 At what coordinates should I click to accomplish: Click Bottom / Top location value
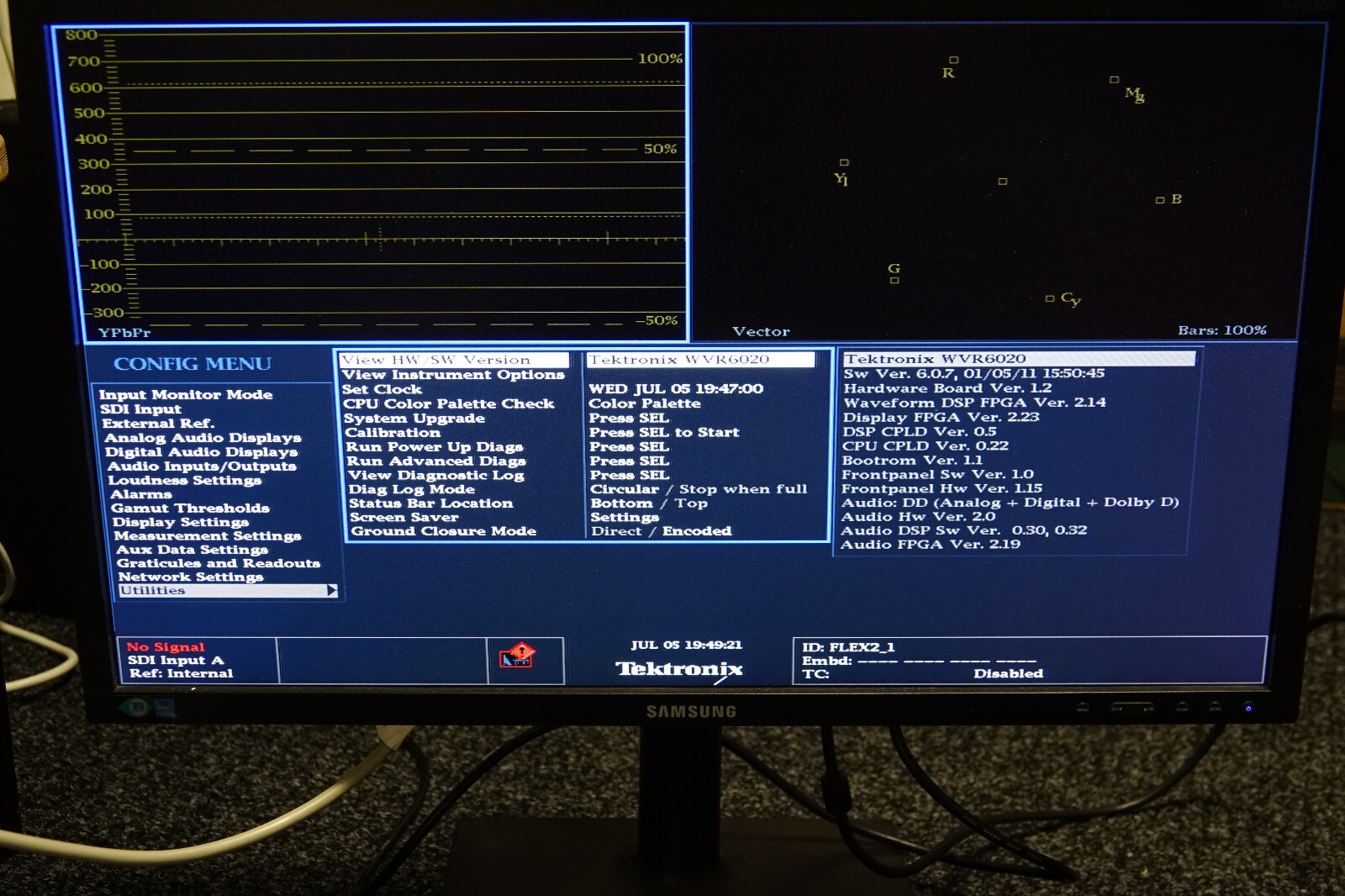[x=649, y=503]
